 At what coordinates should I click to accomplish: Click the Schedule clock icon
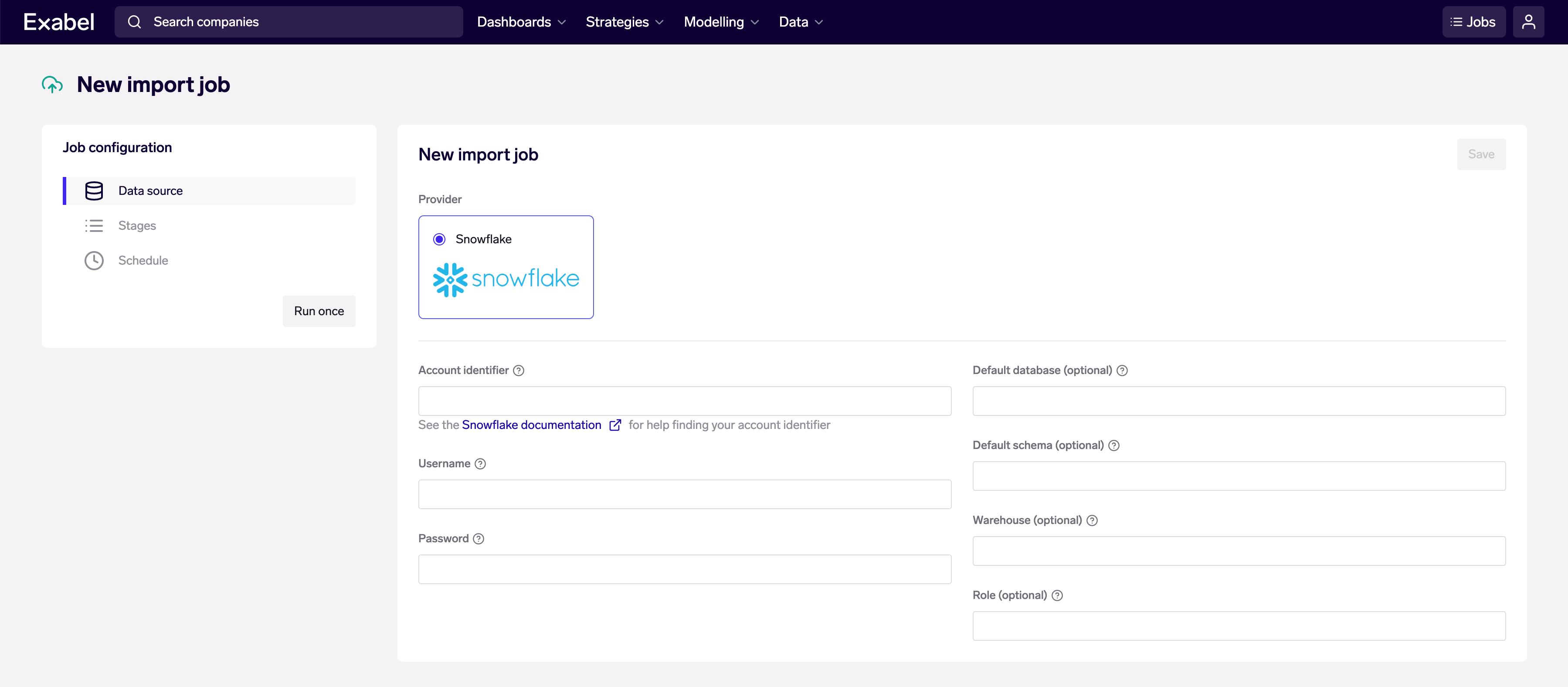(94, 261)
